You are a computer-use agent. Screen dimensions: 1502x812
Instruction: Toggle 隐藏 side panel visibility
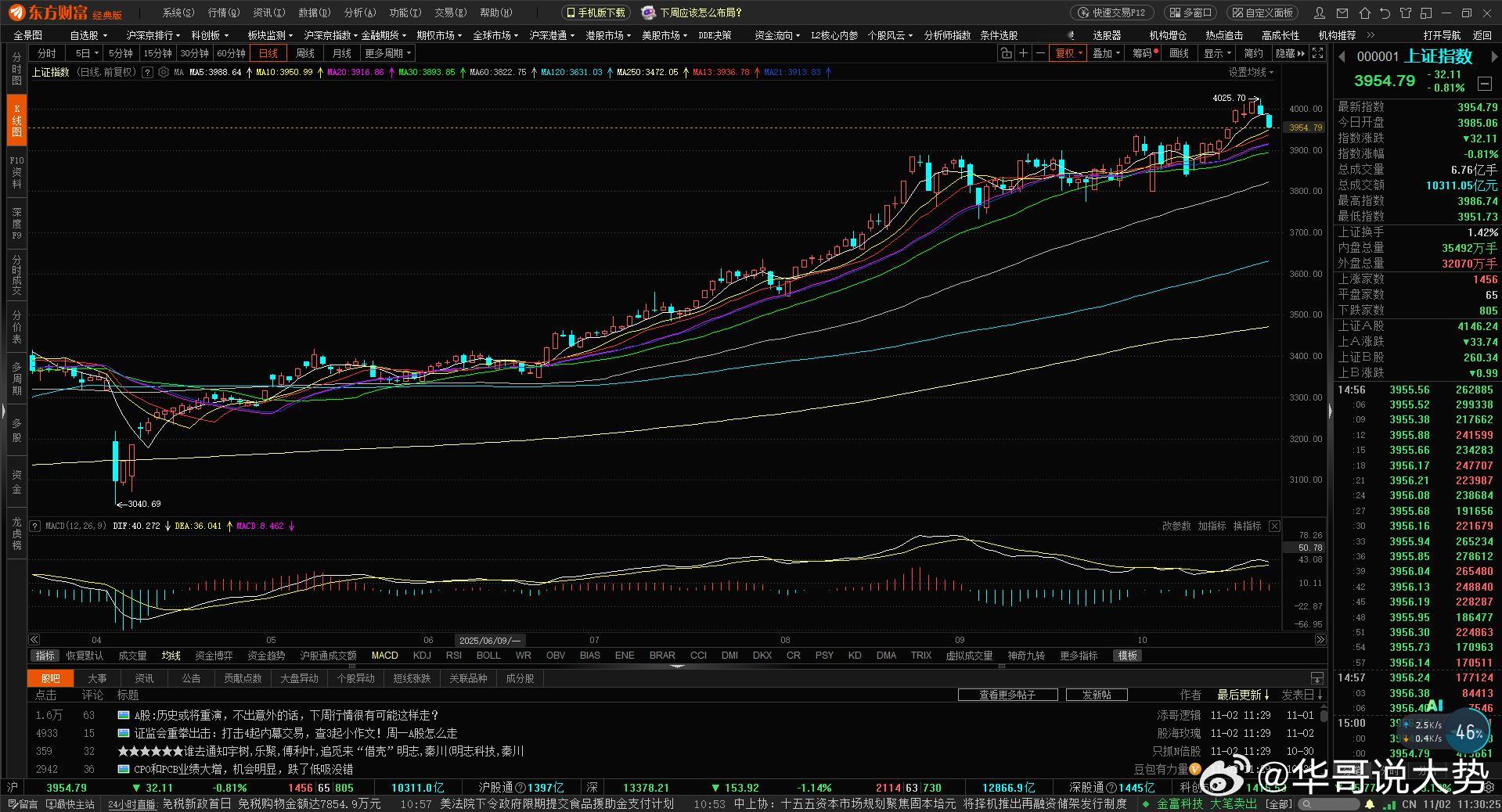[x=1290, y=53]
